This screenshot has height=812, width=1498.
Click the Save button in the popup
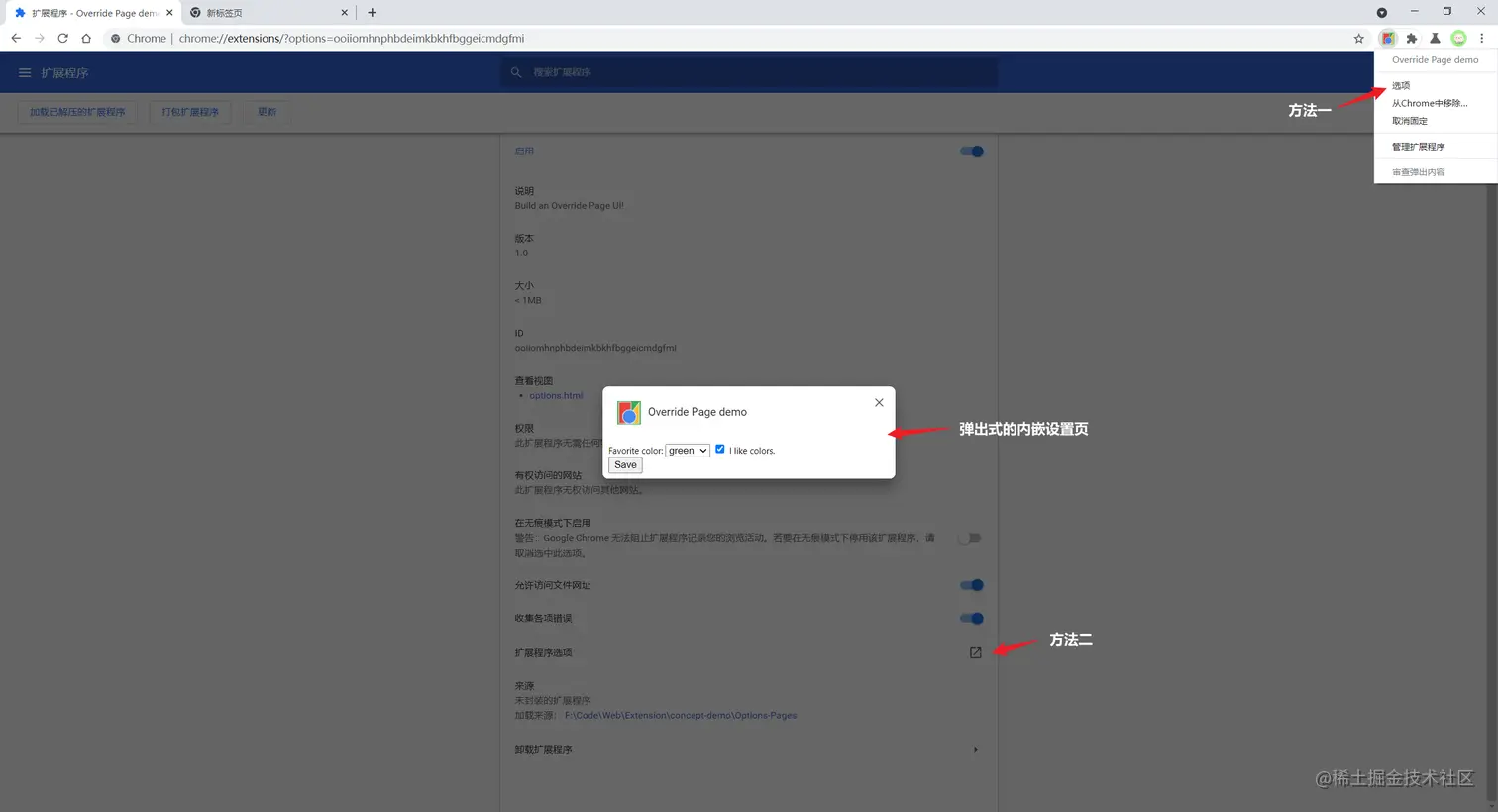tap(624, 464)
